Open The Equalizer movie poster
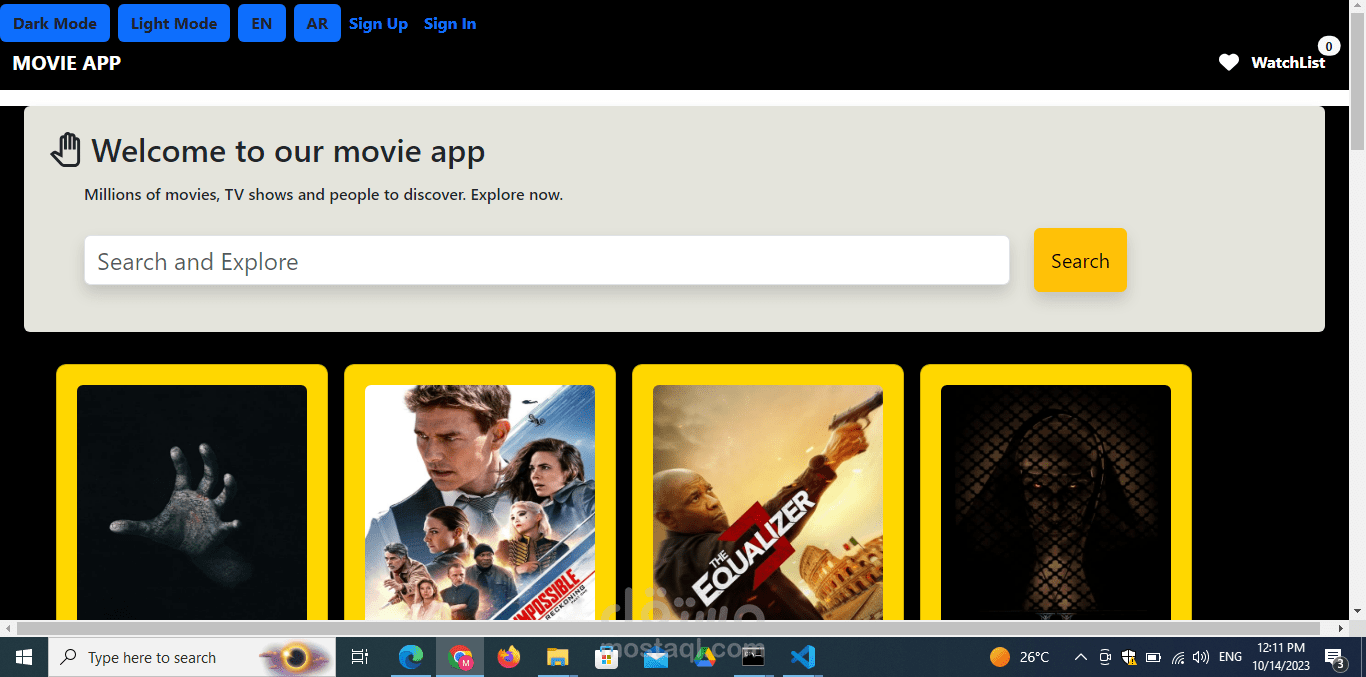Viewport: 1366px width, 677px height. pyautogui.click(x=768, y=502)
